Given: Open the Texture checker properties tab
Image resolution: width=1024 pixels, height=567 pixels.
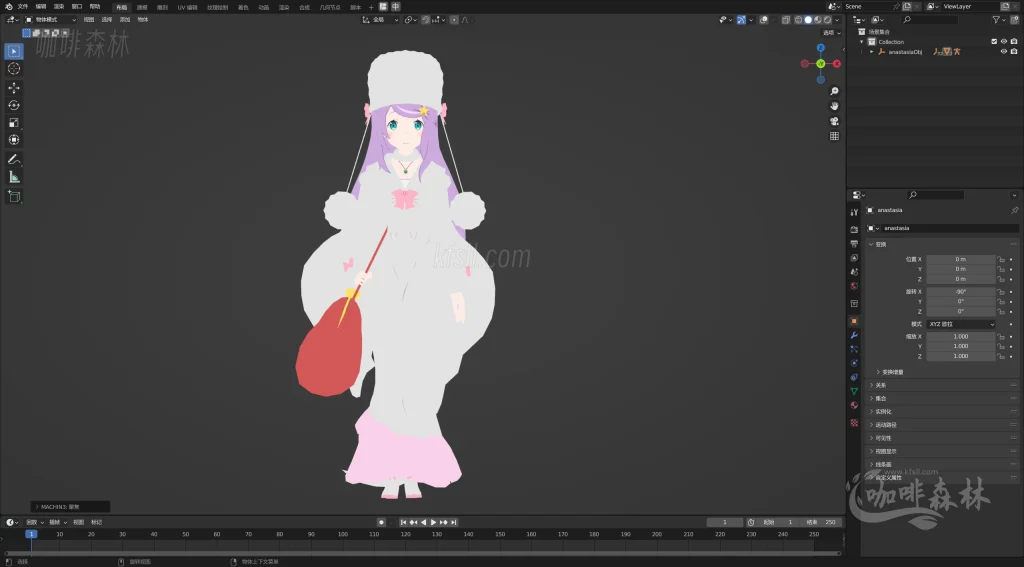Looking at the screenshot, I should tap(854, 423).
